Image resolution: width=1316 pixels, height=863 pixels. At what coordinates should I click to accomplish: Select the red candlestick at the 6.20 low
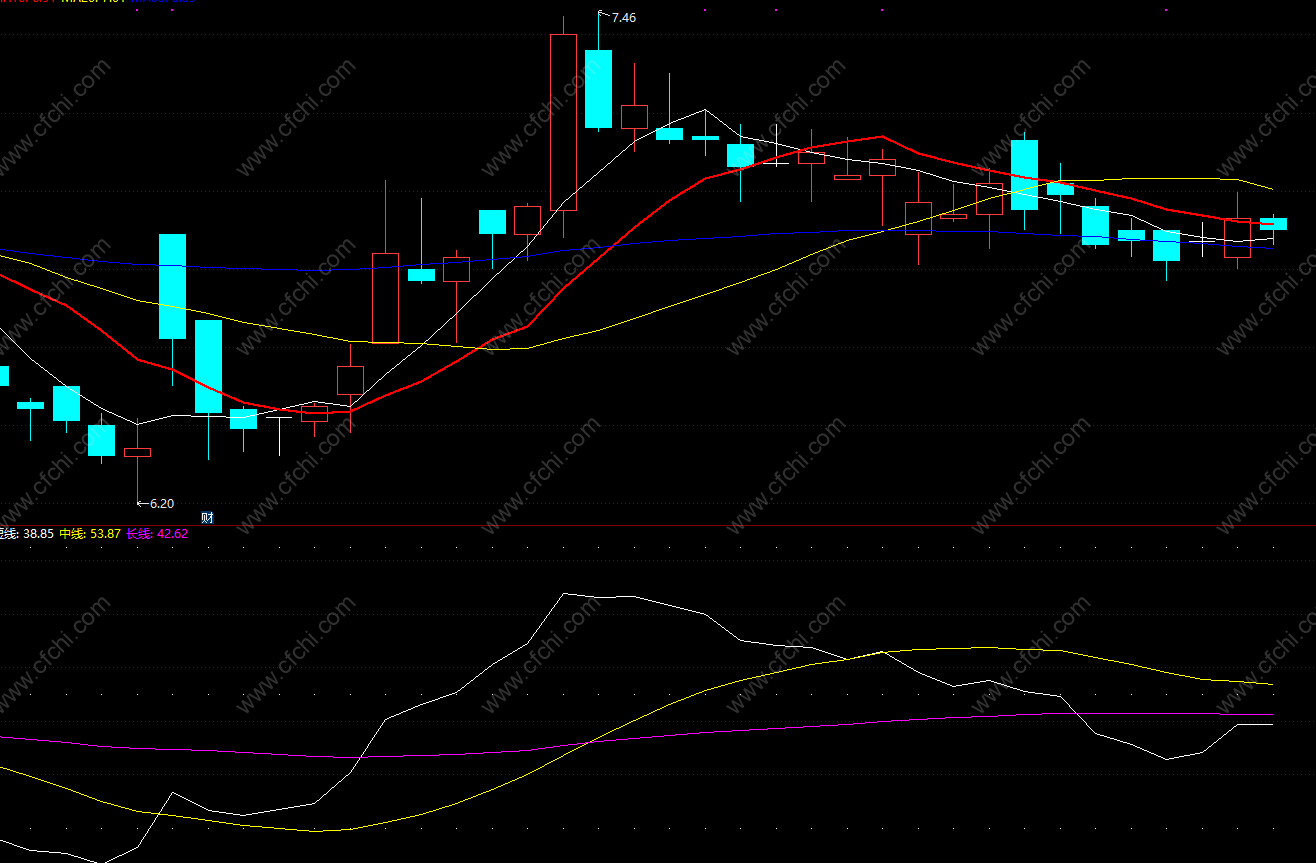click(x=137, y=452)
